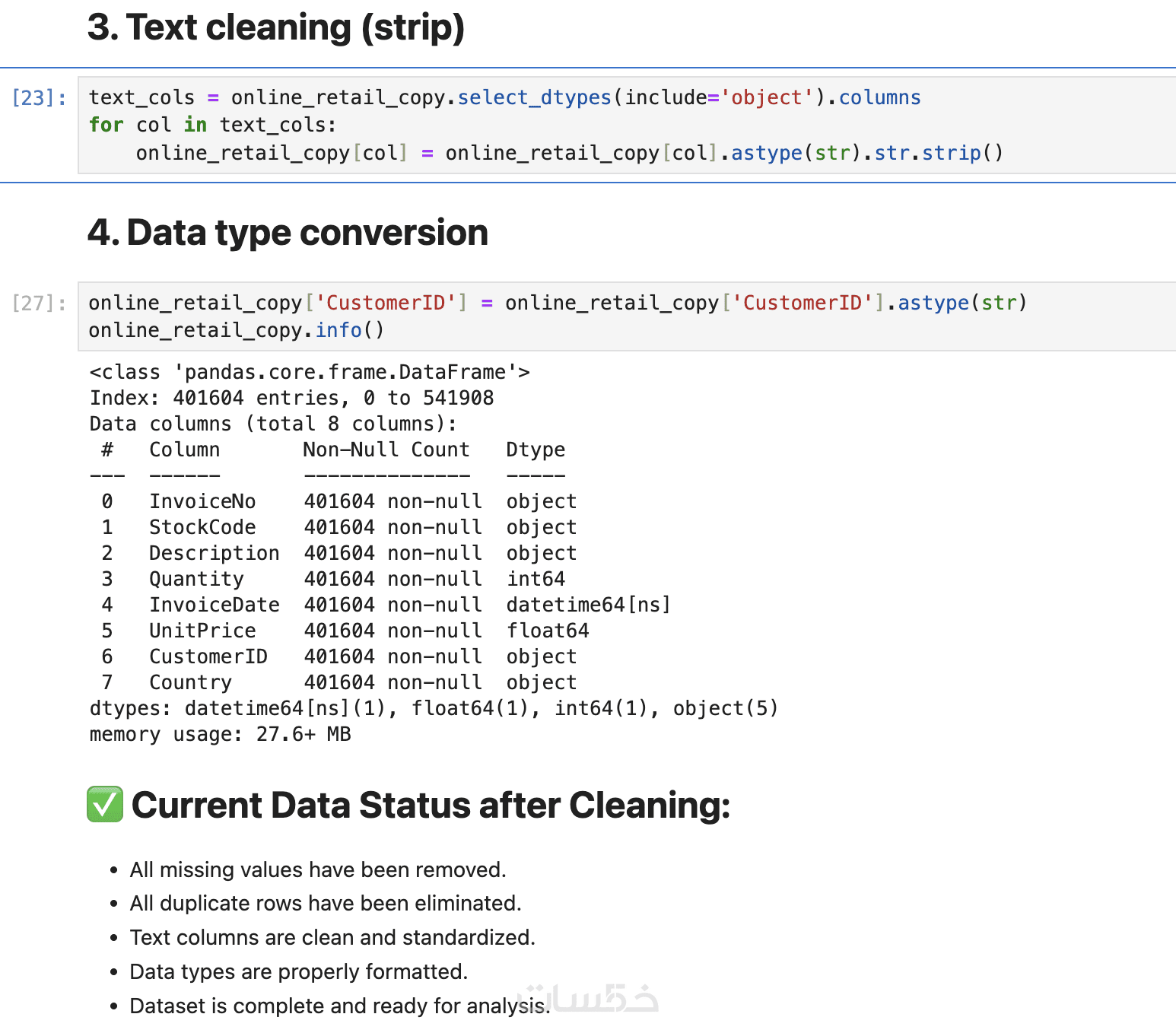Click 'All duplicate rows have been eliminated' bullet

click(x=326, y=904)
